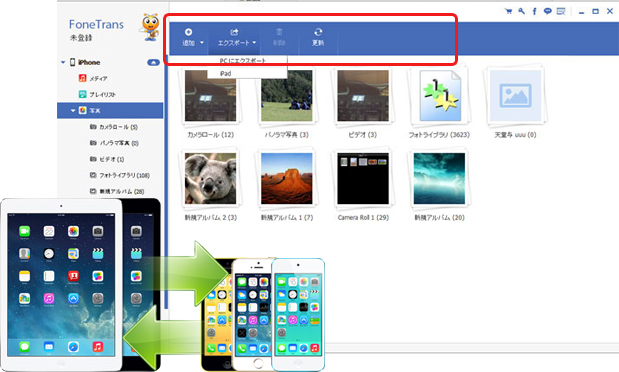The height and width of the screenshot is (372, 619).
Task: Collapse the iPhone device tree
Action: point(63,62)
